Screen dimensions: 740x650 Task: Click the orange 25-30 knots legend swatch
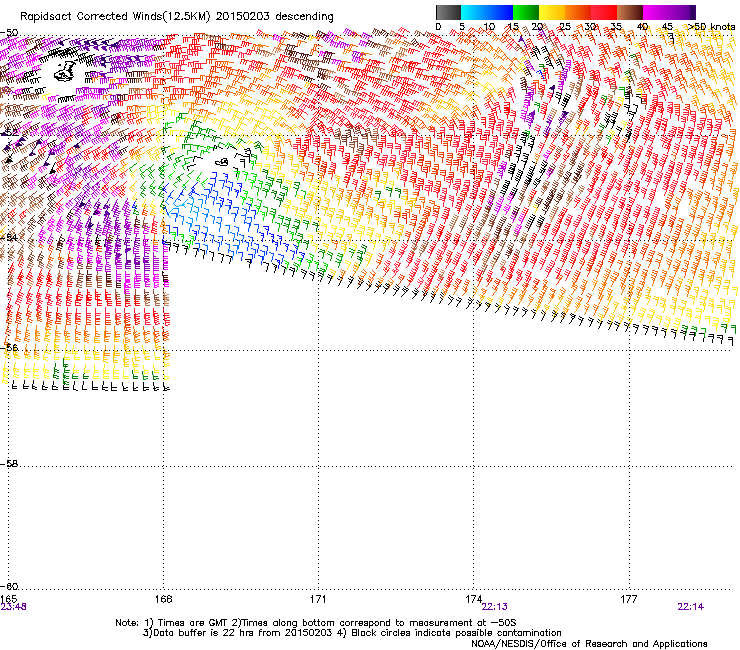pyautogui.click(x=578, y=12)
